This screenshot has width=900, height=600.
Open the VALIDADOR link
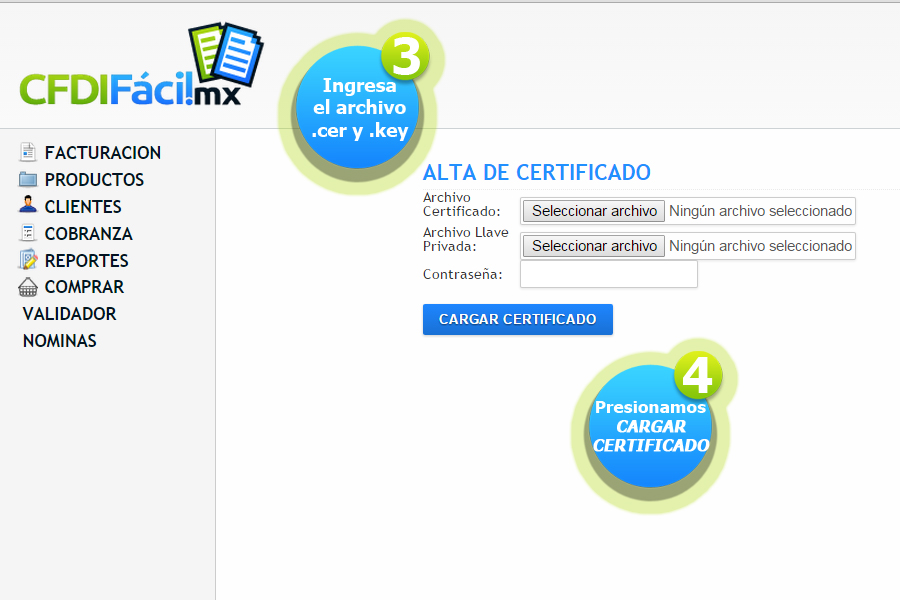(69, 314)
